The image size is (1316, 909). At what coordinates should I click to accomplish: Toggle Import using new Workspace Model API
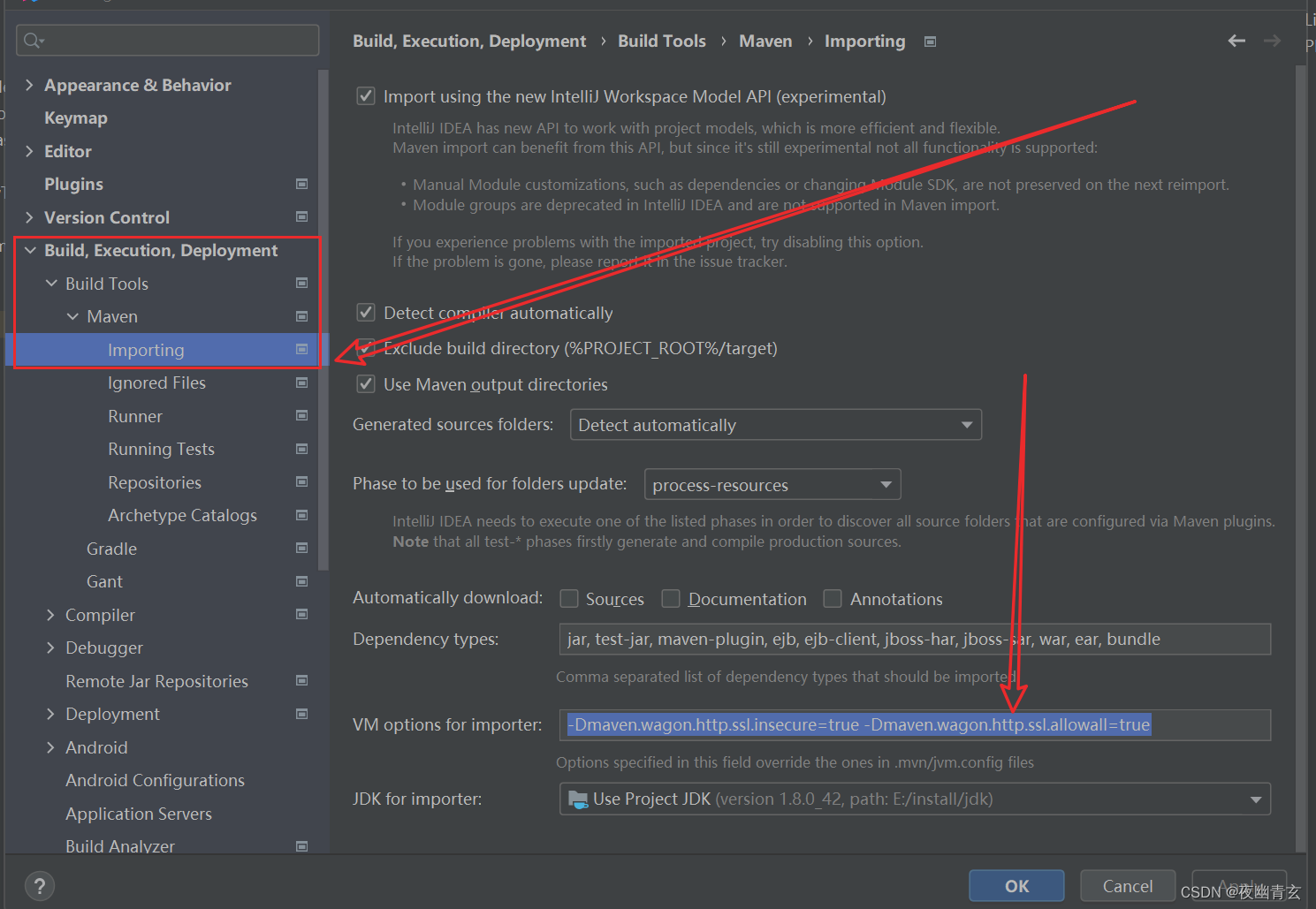[365, 95]
